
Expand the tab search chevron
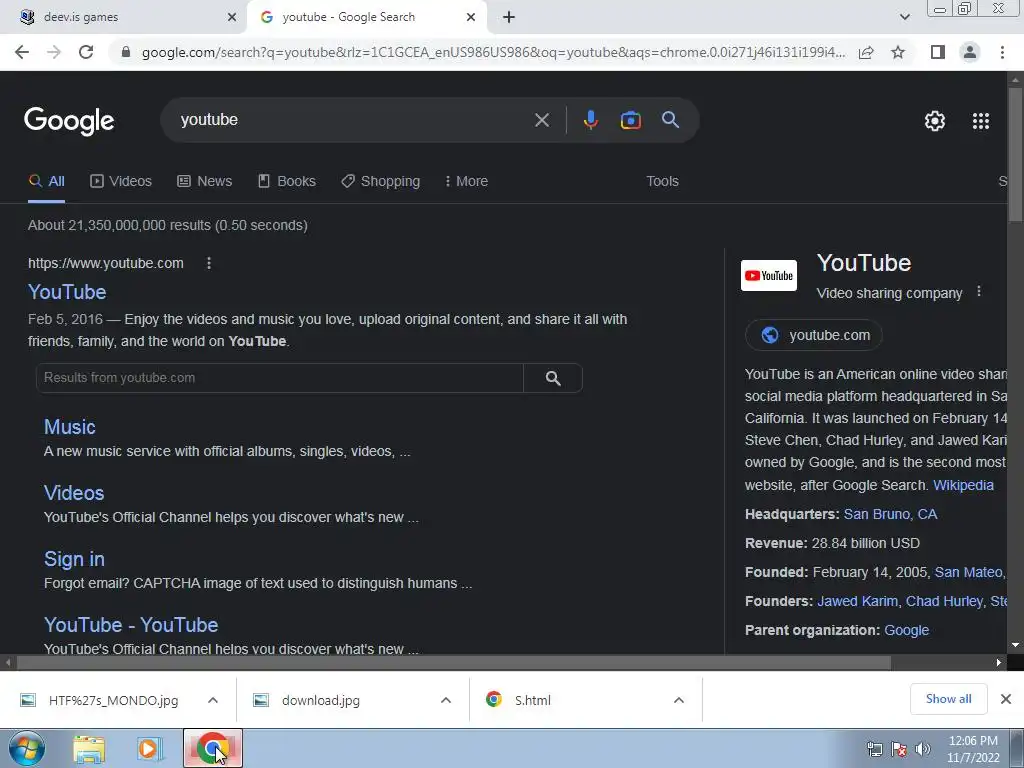[x=904, y=17]
